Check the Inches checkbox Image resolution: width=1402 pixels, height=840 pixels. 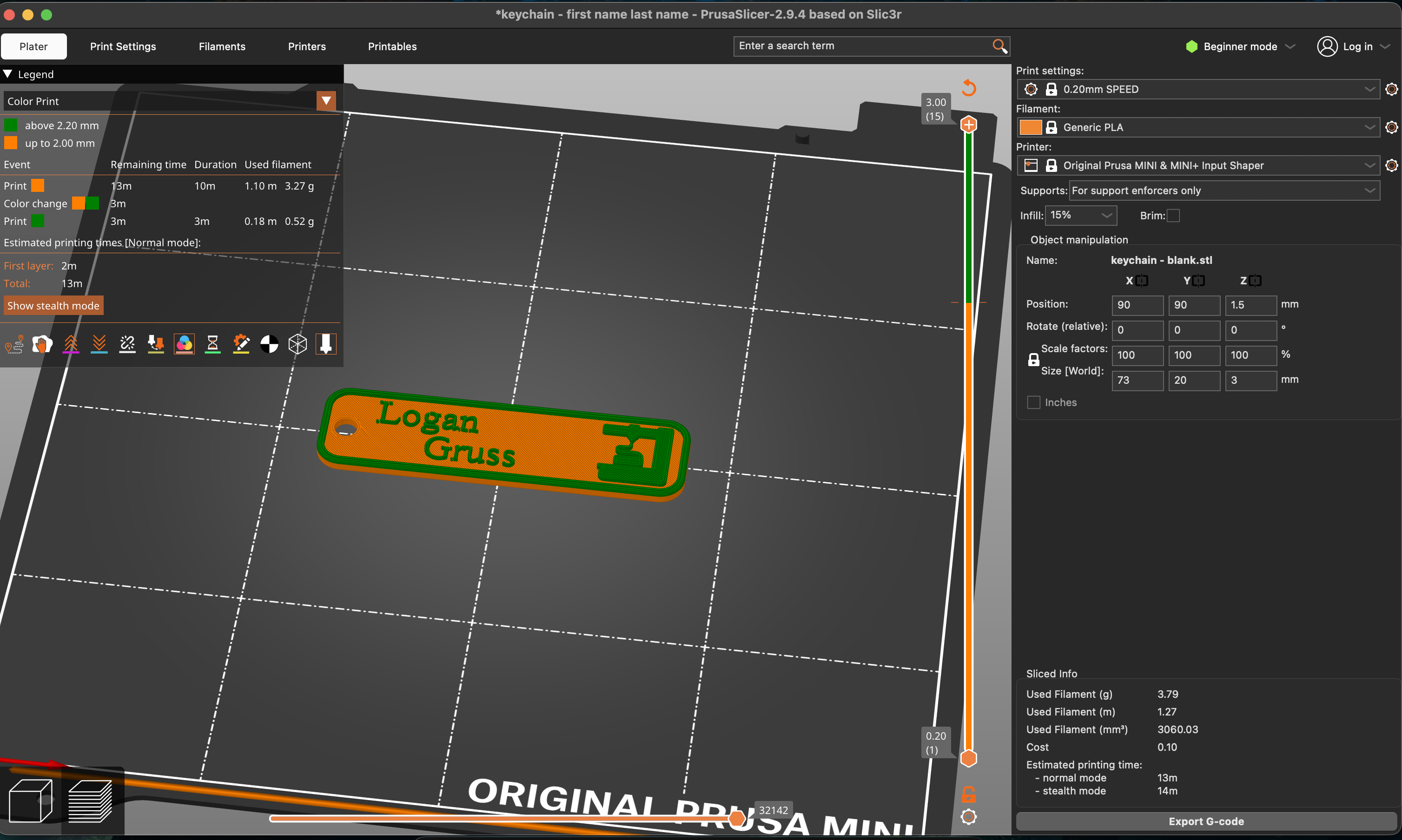(1033, 402)
